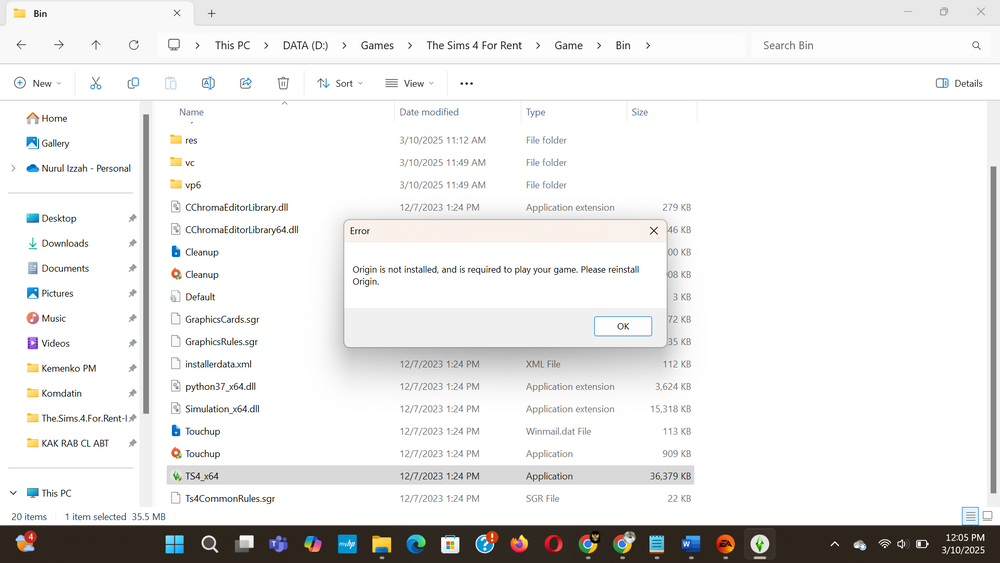The height and width of the screenshot is (563, 1000).
Task: Click 'DATA (D:)' in breadcrumb
Action: 305,45
